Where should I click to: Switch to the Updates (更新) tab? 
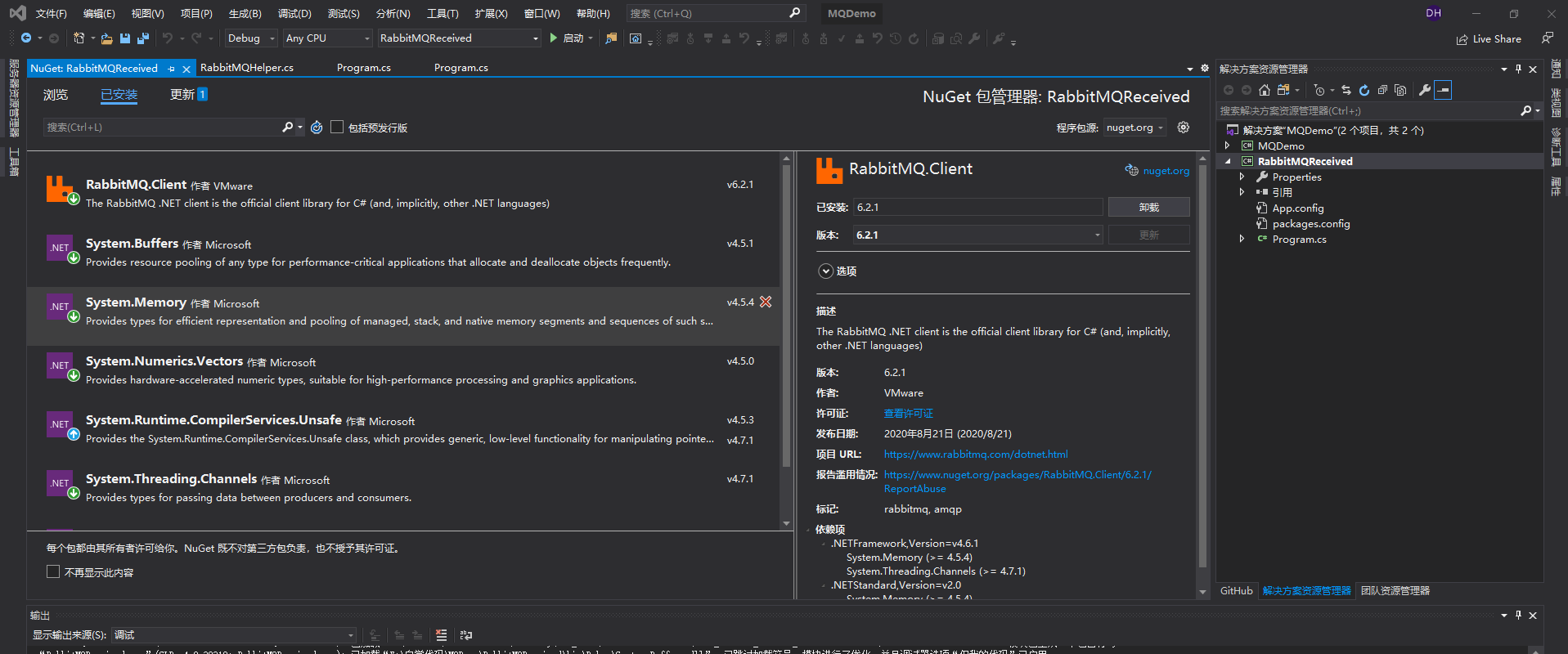click(188, 95)
